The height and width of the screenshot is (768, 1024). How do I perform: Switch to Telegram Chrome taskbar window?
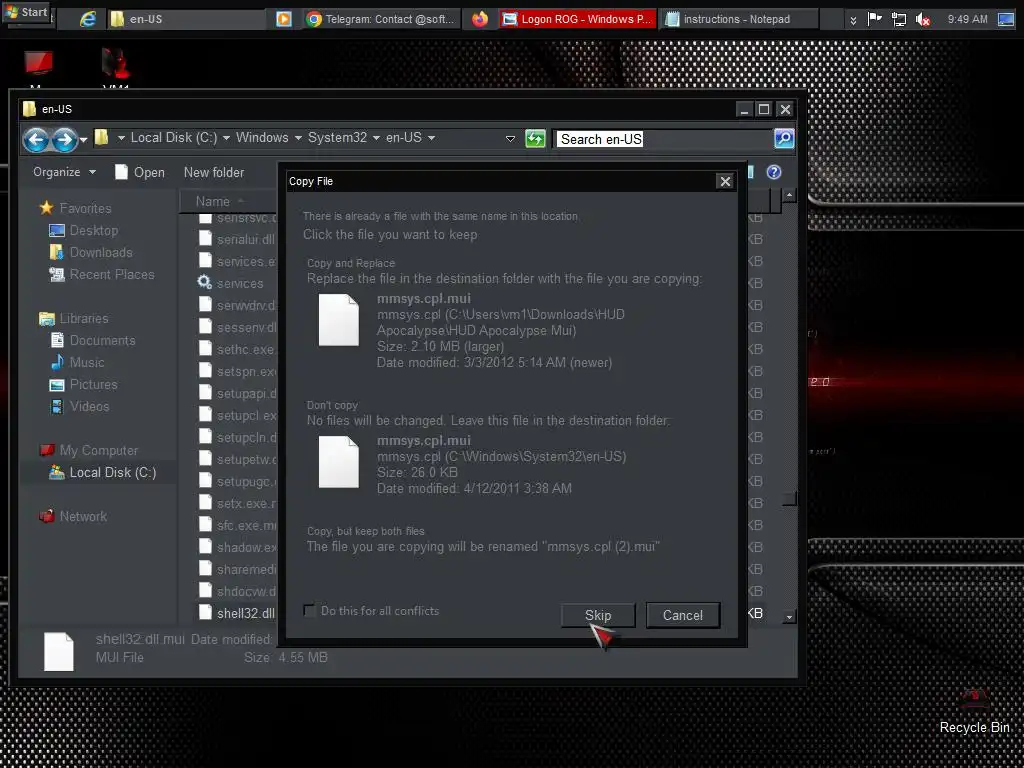click(381, 19)
